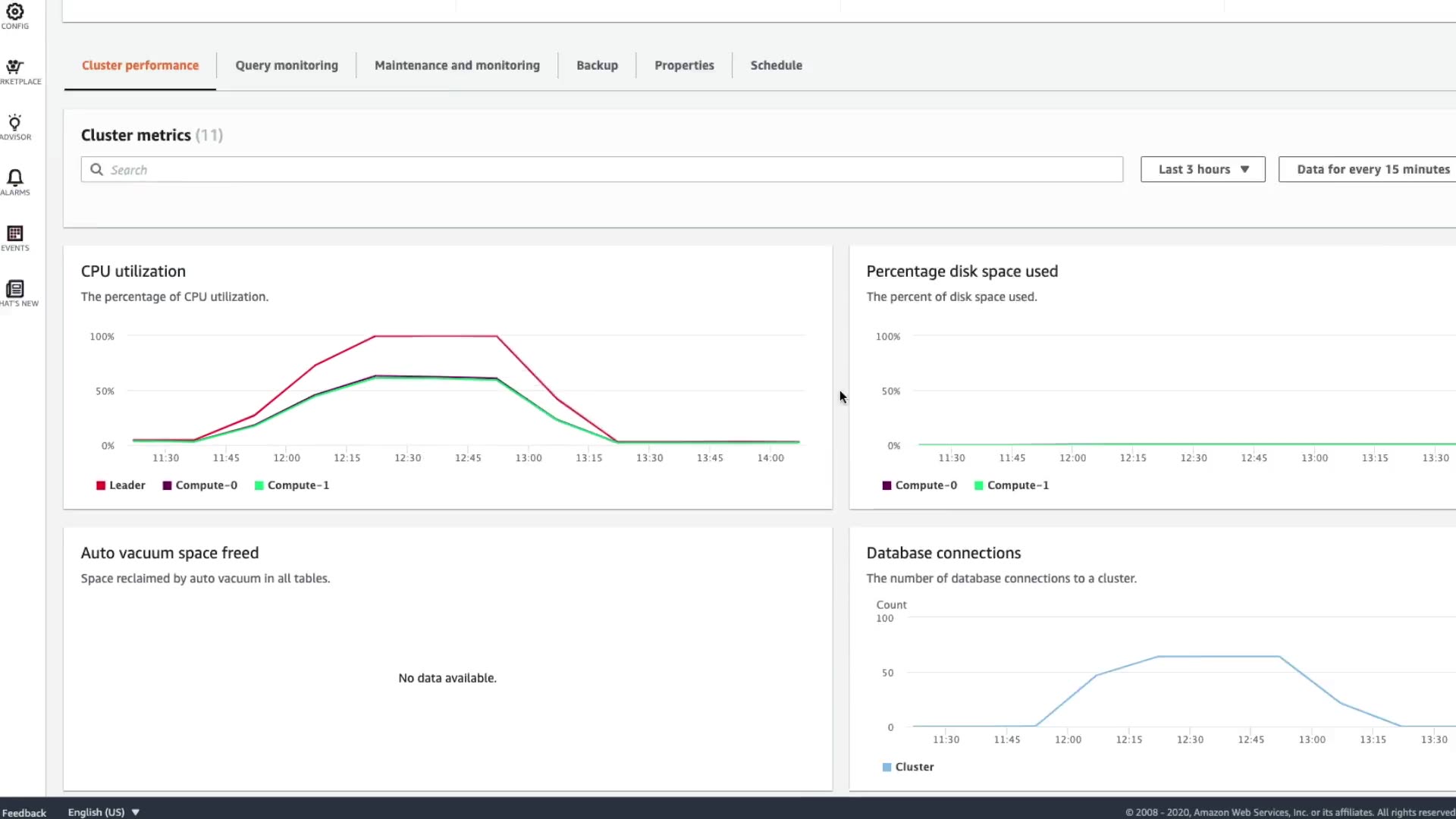Expand the English (US) language selector
The height and width of the screenshot is (819, 1456).
104,812
